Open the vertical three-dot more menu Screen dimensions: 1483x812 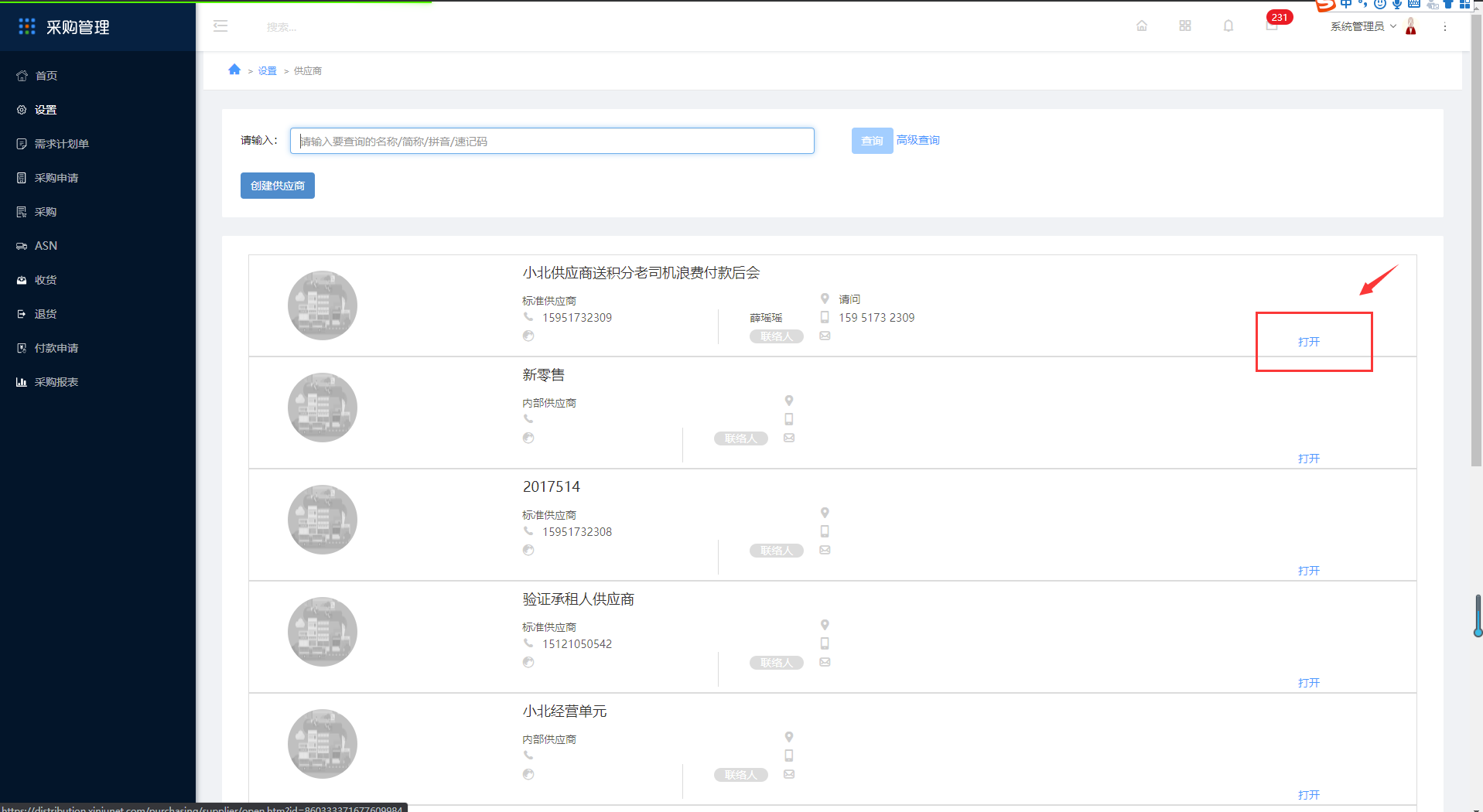click(1445, 26)
